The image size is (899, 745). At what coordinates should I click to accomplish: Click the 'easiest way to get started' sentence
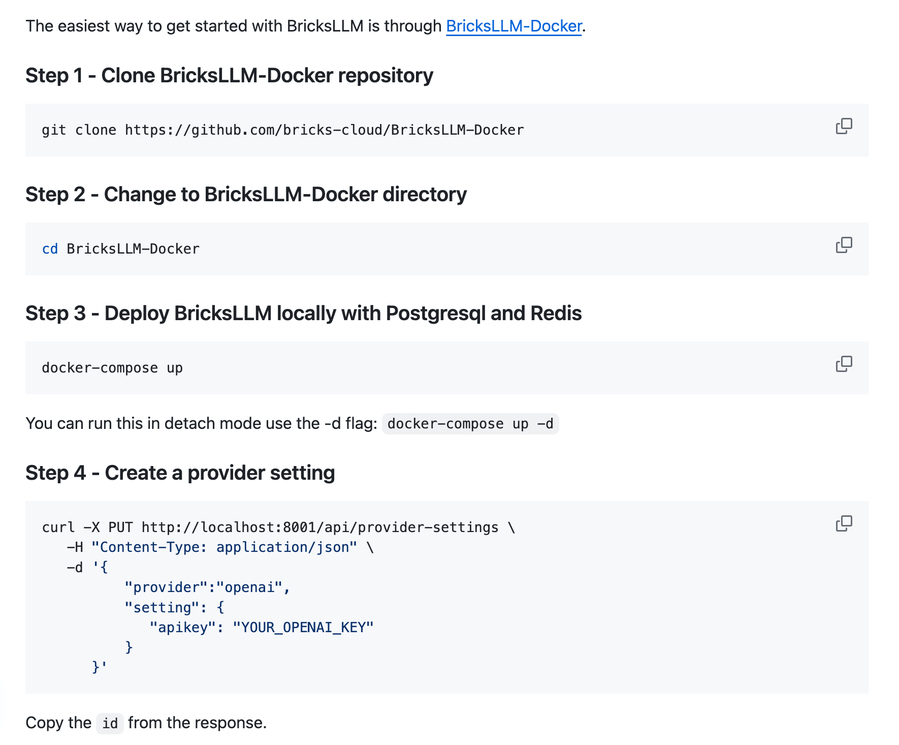coord(234,26)
